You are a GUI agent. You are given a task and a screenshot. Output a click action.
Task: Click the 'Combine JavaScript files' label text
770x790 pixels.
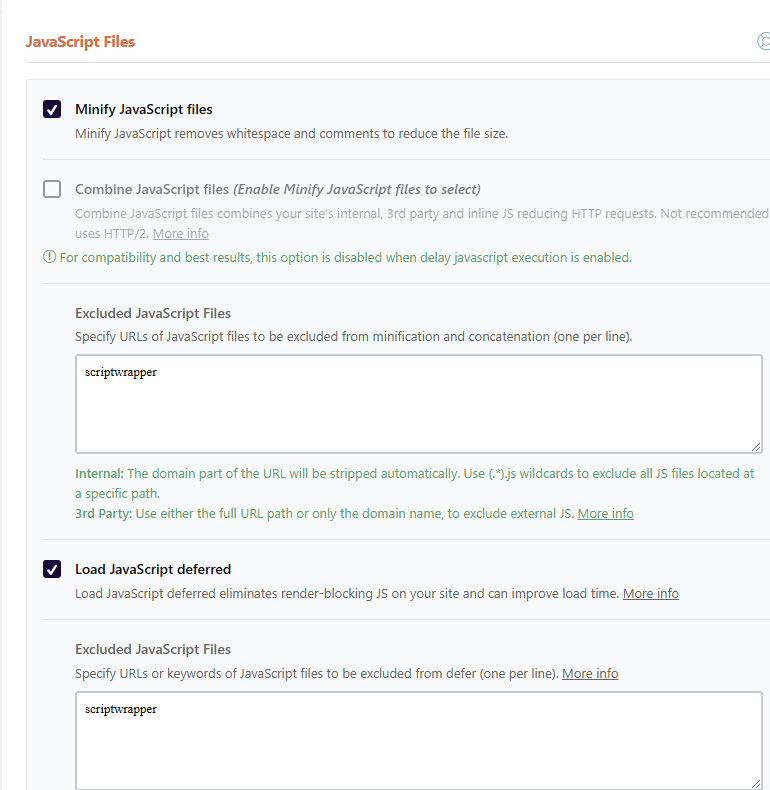pos(152,189)
